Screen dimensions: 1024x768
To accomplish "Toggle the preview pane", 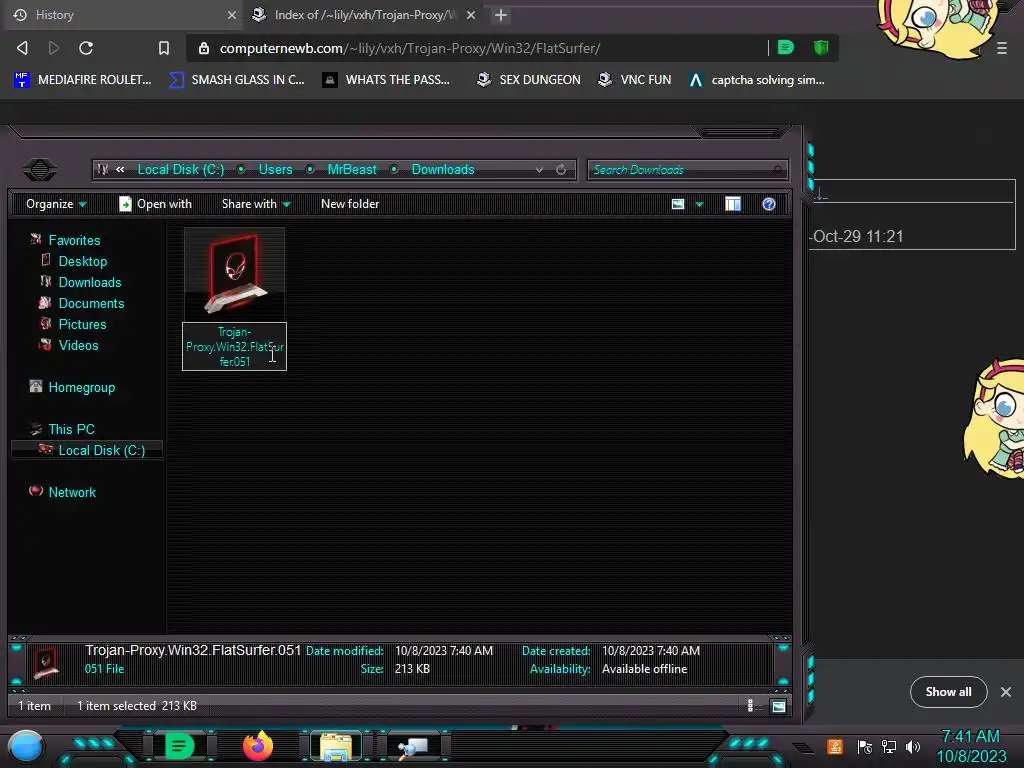I will point(733,204).
